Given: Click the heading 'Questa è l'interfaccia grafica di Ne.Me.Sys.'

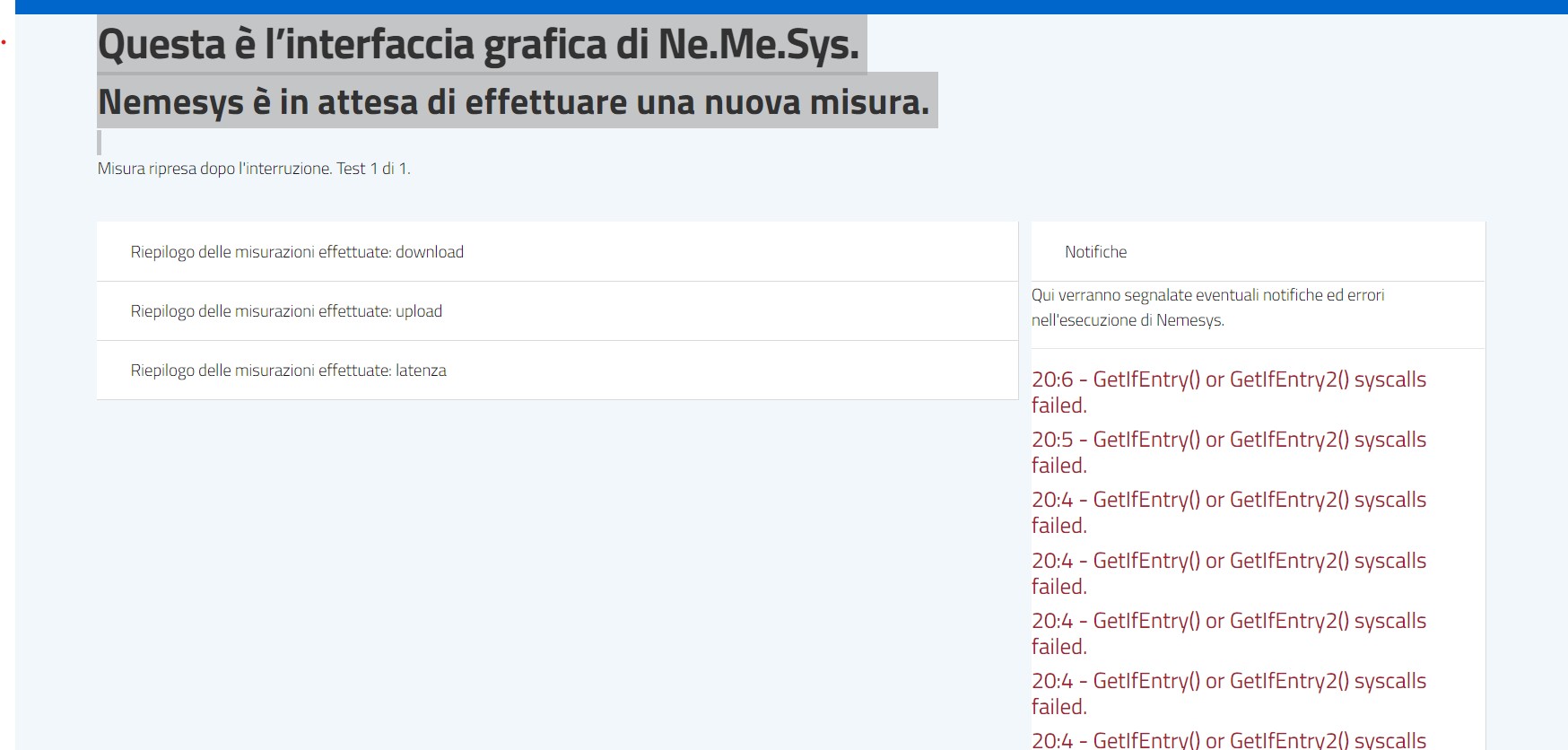Looking at the screenshot, I should [x=479, y=44].
